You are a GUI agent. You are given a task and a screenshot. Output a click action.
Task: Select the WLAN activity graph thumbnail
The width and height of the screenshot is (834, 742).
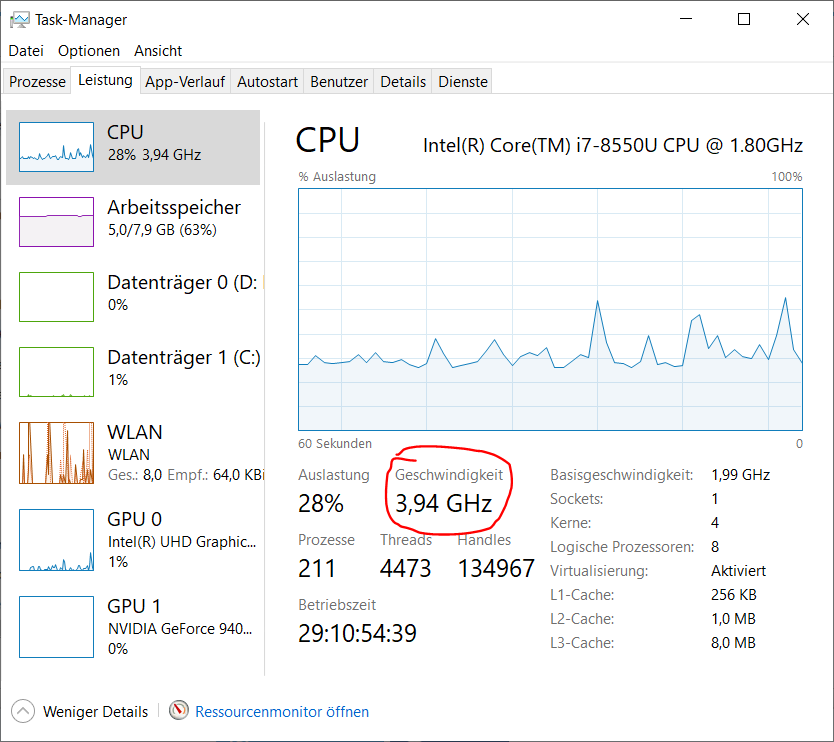56,453
